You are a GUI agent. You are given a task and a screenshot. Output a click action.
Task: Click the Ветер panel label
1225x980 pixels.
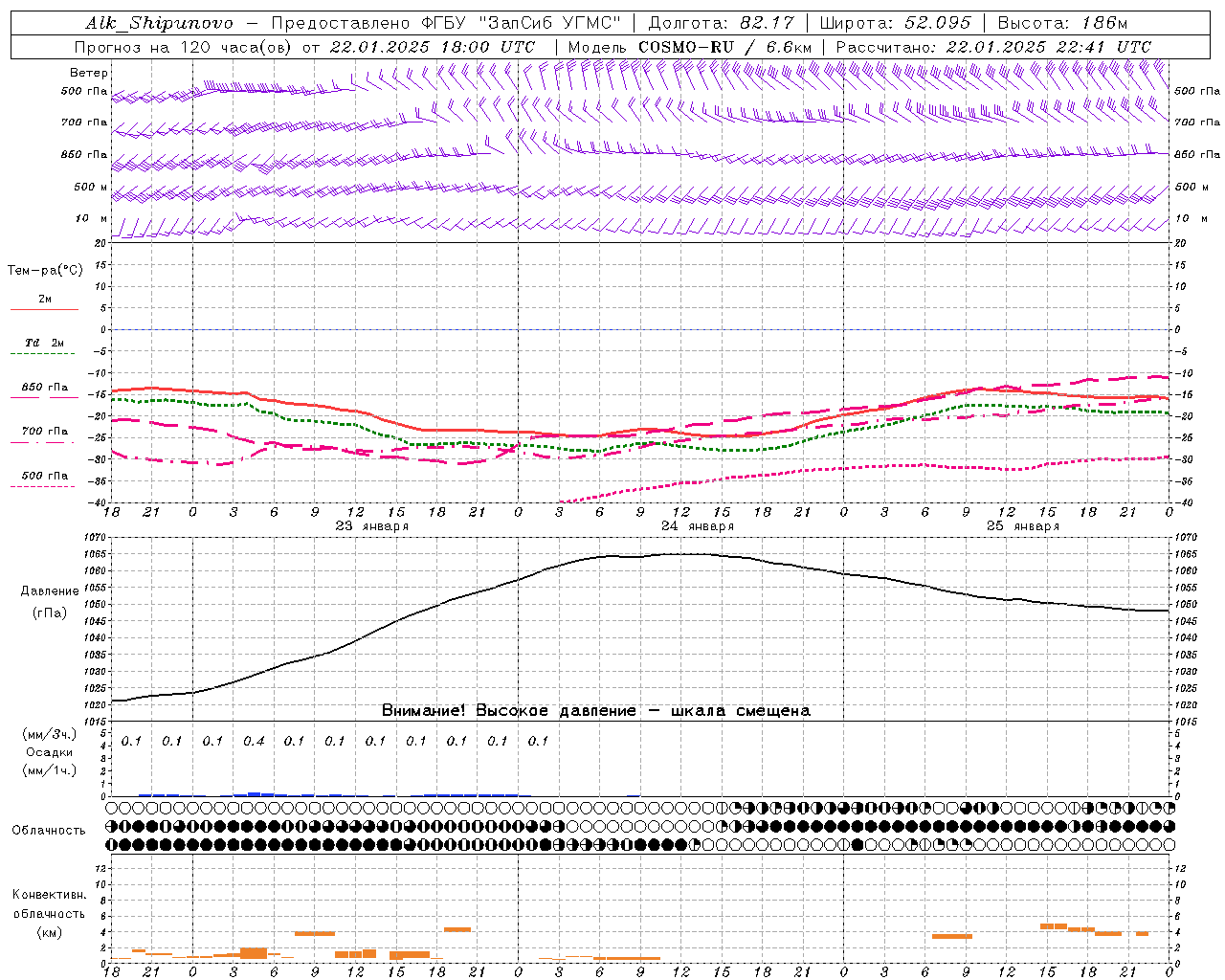click(x=89, y=73)
